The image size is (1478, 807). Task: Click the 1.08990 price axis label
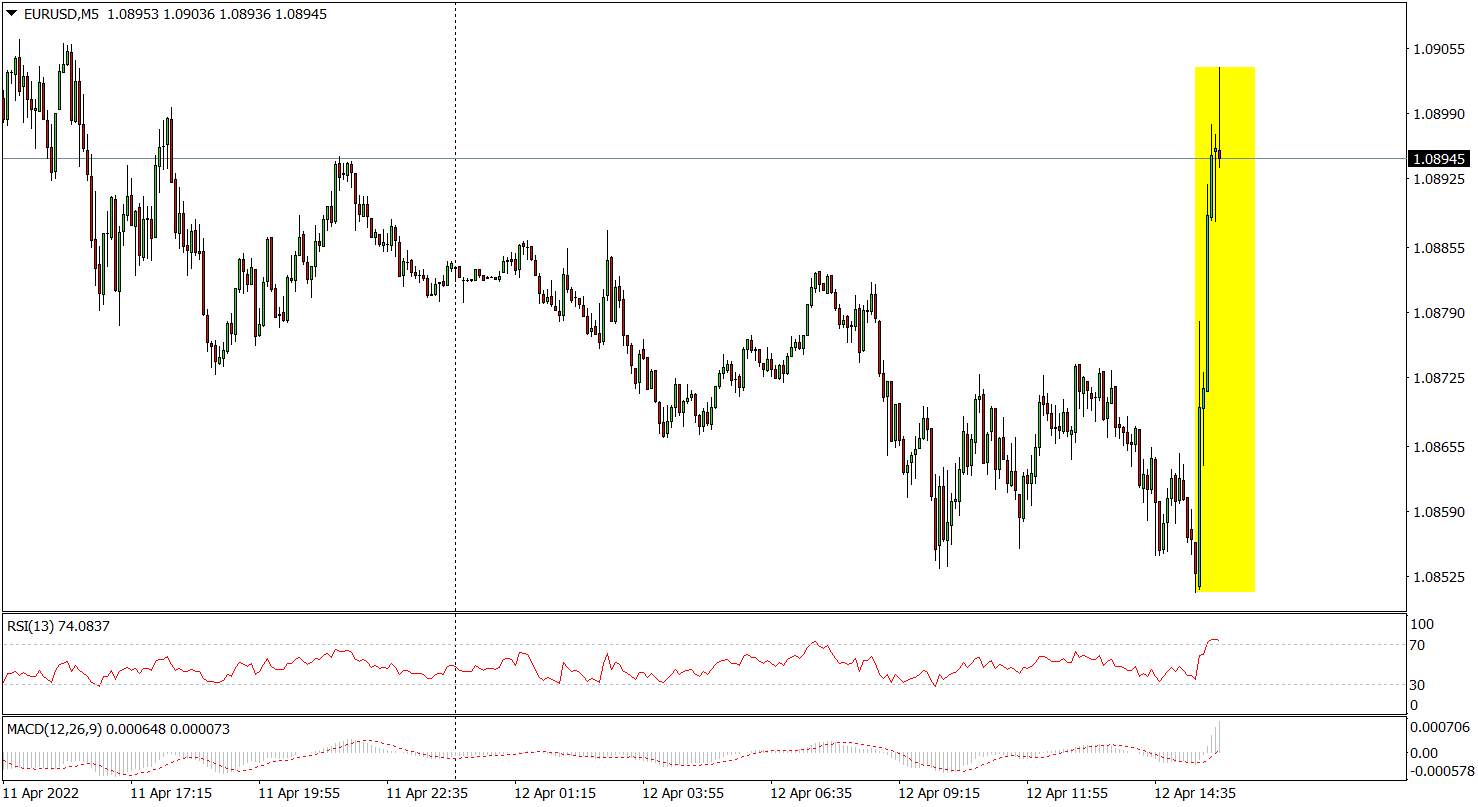click(1439, 115)
